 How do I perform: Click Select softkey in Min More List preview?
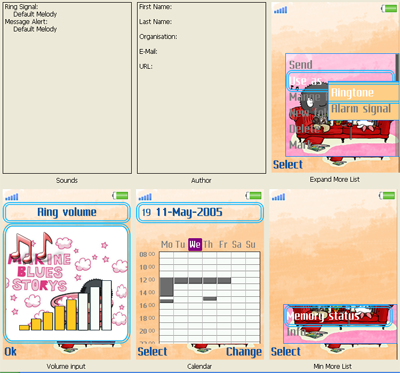286,352
